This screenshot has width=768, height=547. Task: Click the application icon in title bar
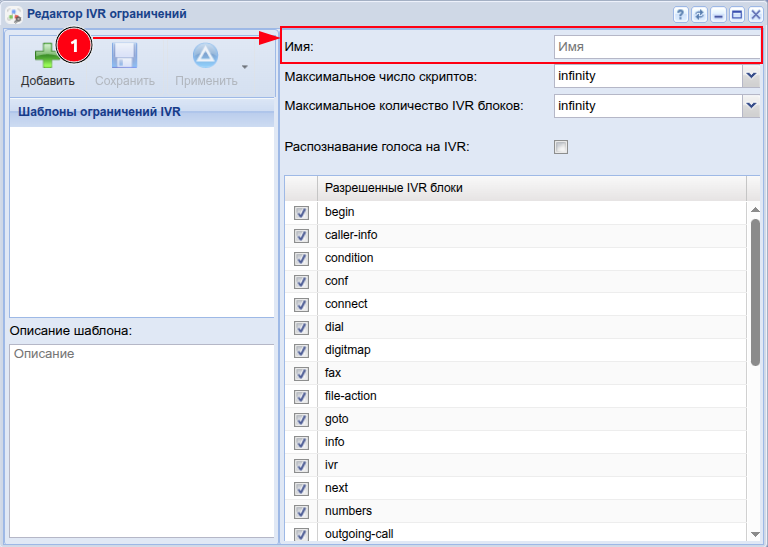pyautogui.click(x=14, y=15)
